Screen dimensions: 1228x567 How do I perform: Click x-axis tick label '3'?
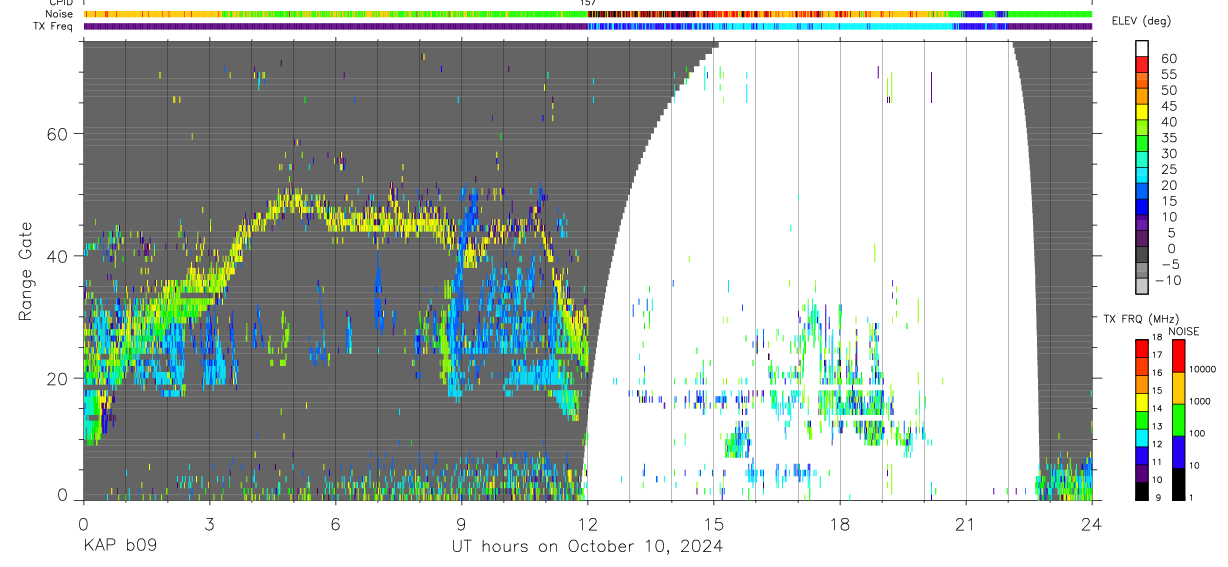coord(209,524)
